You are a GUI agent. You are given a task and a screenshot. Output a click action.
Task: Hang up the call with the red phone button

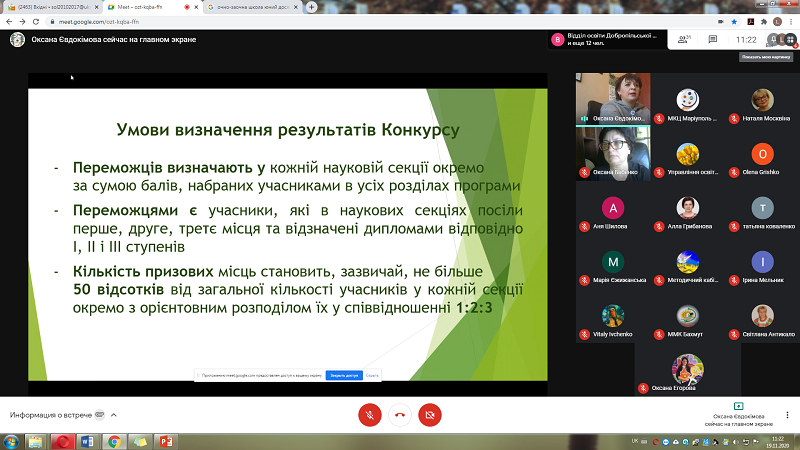[400, 413]
